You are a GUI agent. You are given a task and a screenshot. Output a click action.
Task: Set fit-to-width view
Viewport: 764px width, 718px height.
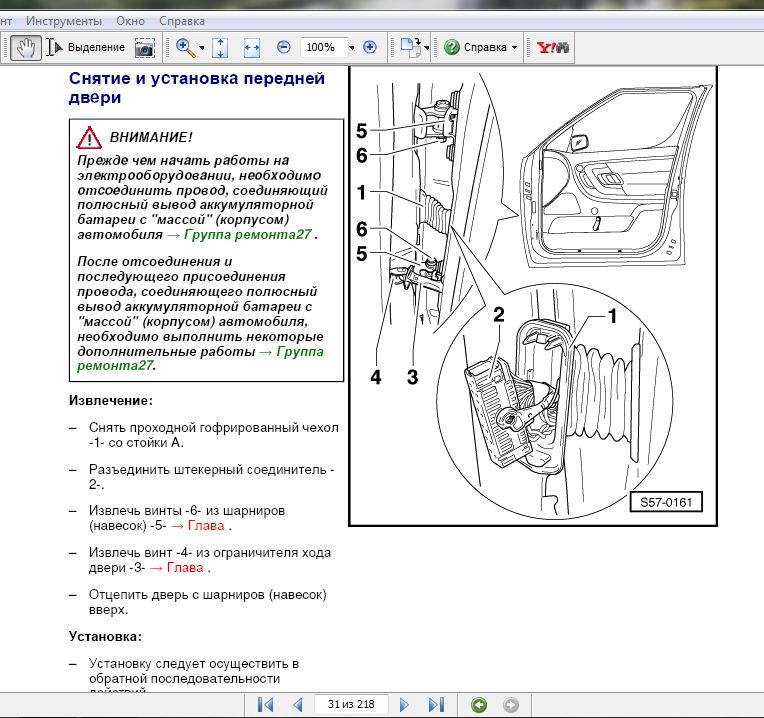pos(251,47)
